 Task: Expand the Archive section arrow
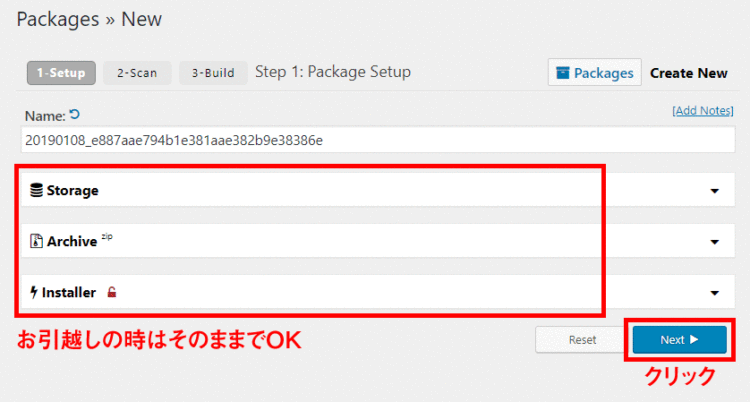pos(714,241)
